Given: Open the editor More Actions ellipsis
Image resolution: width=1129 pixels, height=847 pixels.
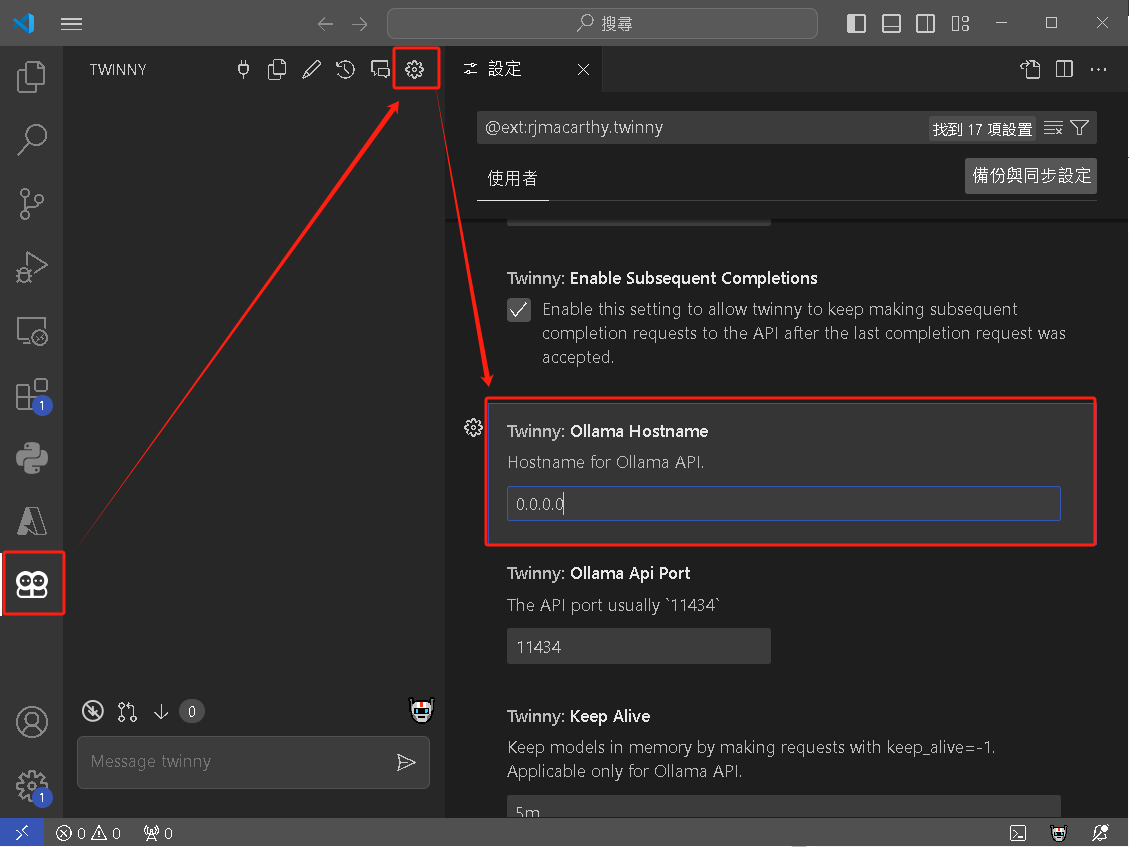Looking at the screenshot, I should [x=1098, y=69].
